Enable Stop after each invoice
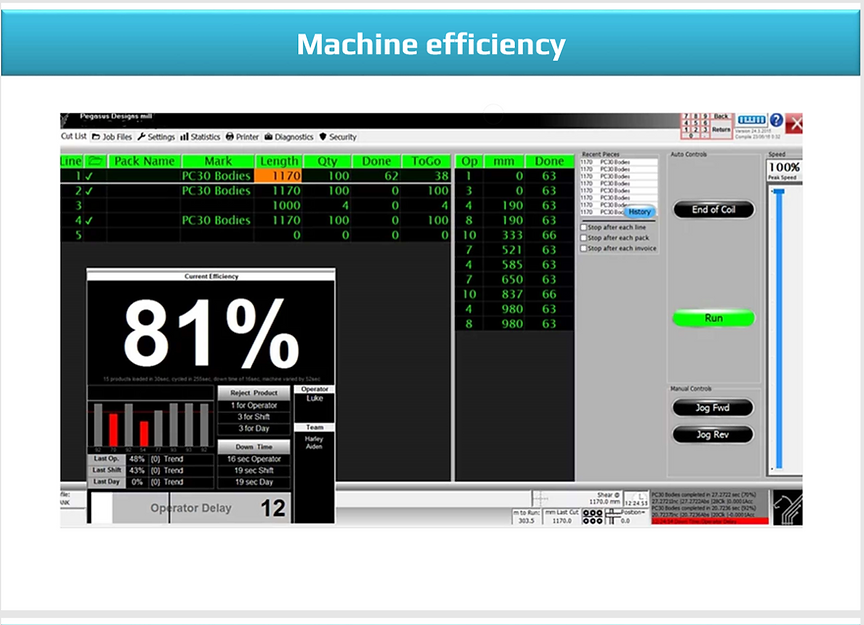Image resolution: width=864 pixels, height=625 pixels. point(584,248)
